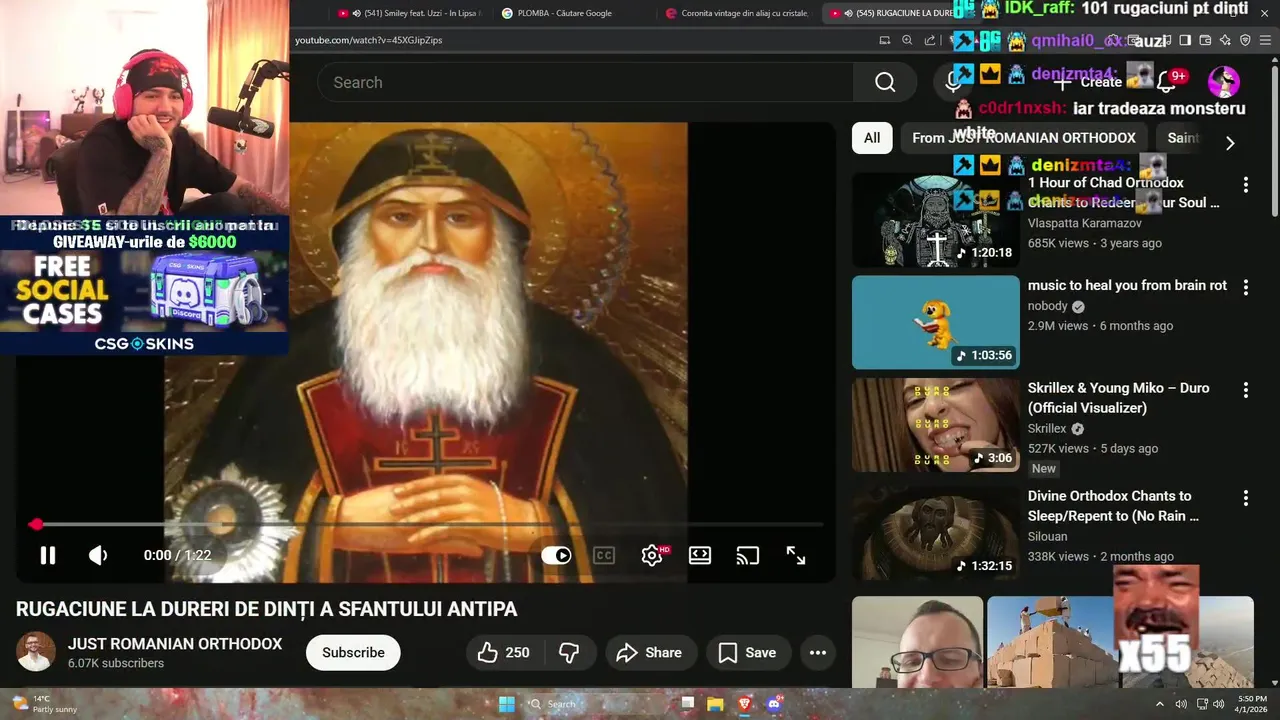Image resolution: width=1280 pixels, height=720 pixels.
Task: Open Skrillex Duro visualizer thumbnail
Action: tap(936, 425)
